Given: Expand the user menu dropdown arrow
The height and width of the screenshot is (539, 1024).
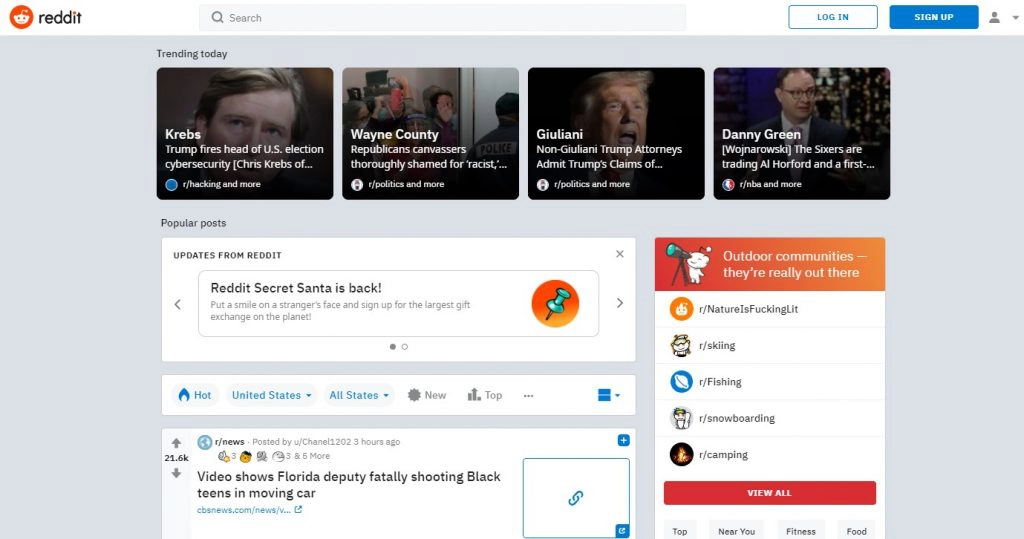Looking at the screenshot, I should (1016, 18).
